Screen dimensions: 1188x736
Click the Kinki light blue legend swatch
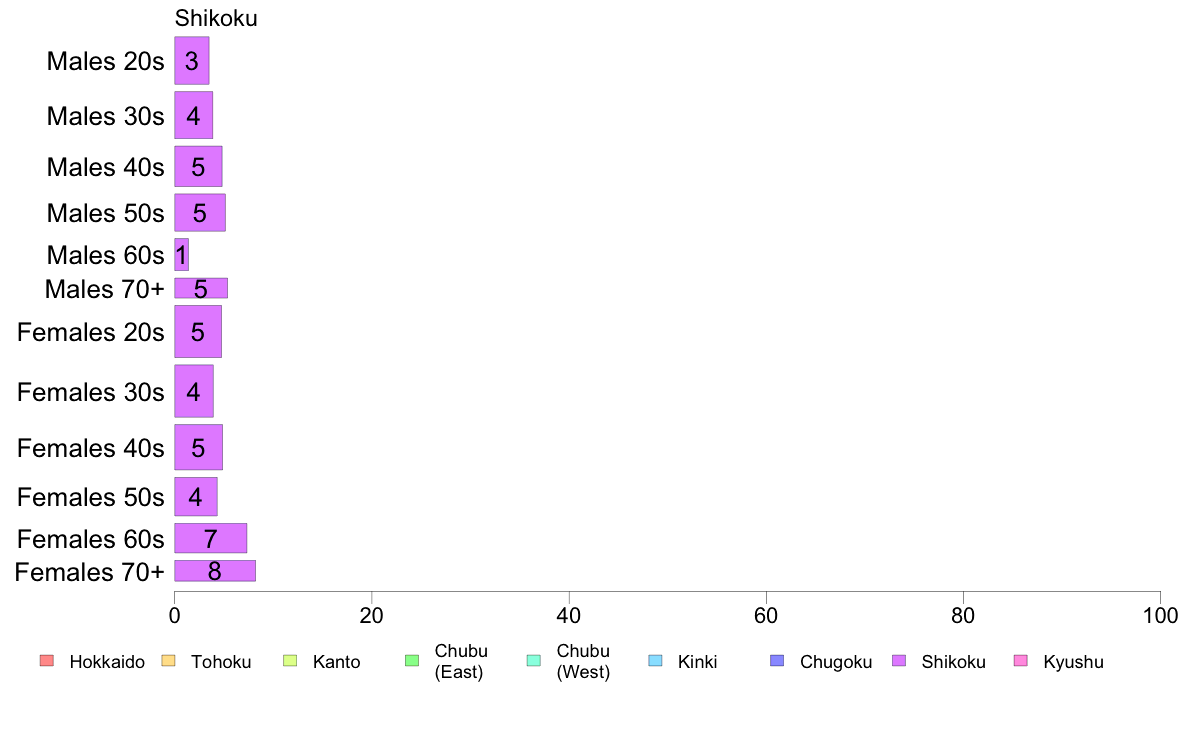pos(655,661)
